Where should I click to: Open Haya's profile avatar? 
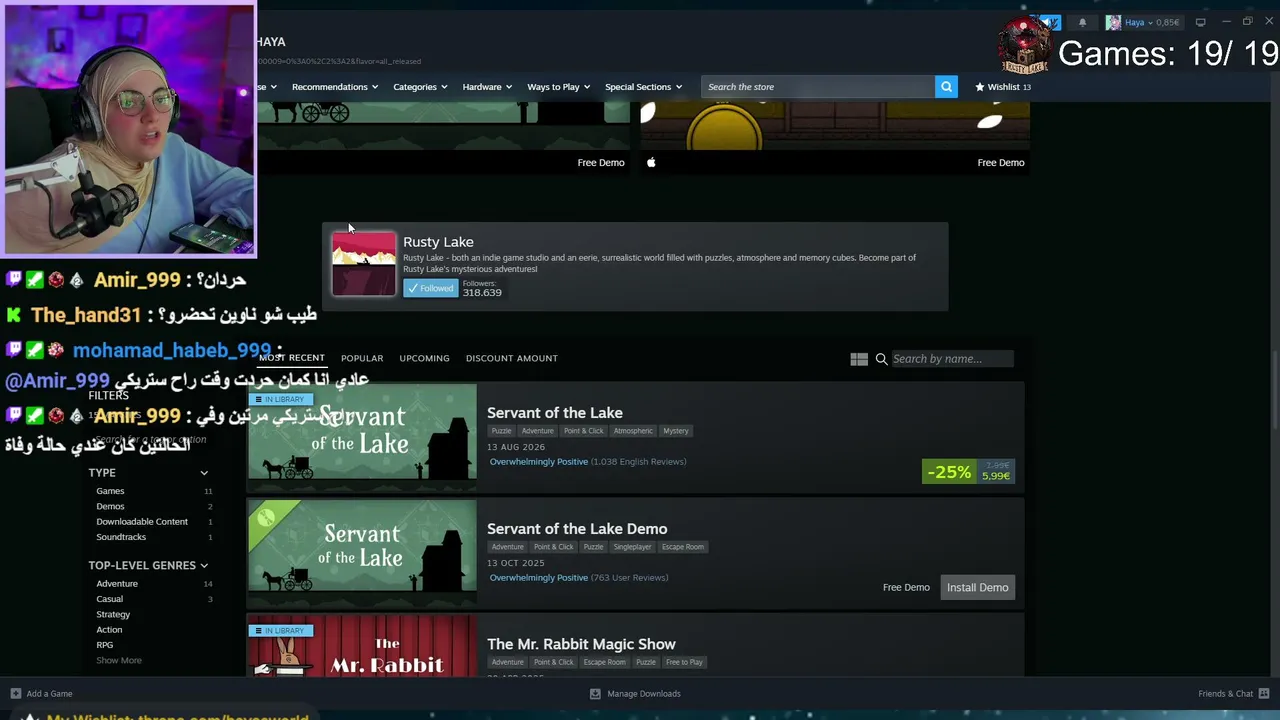point(1113,22)
